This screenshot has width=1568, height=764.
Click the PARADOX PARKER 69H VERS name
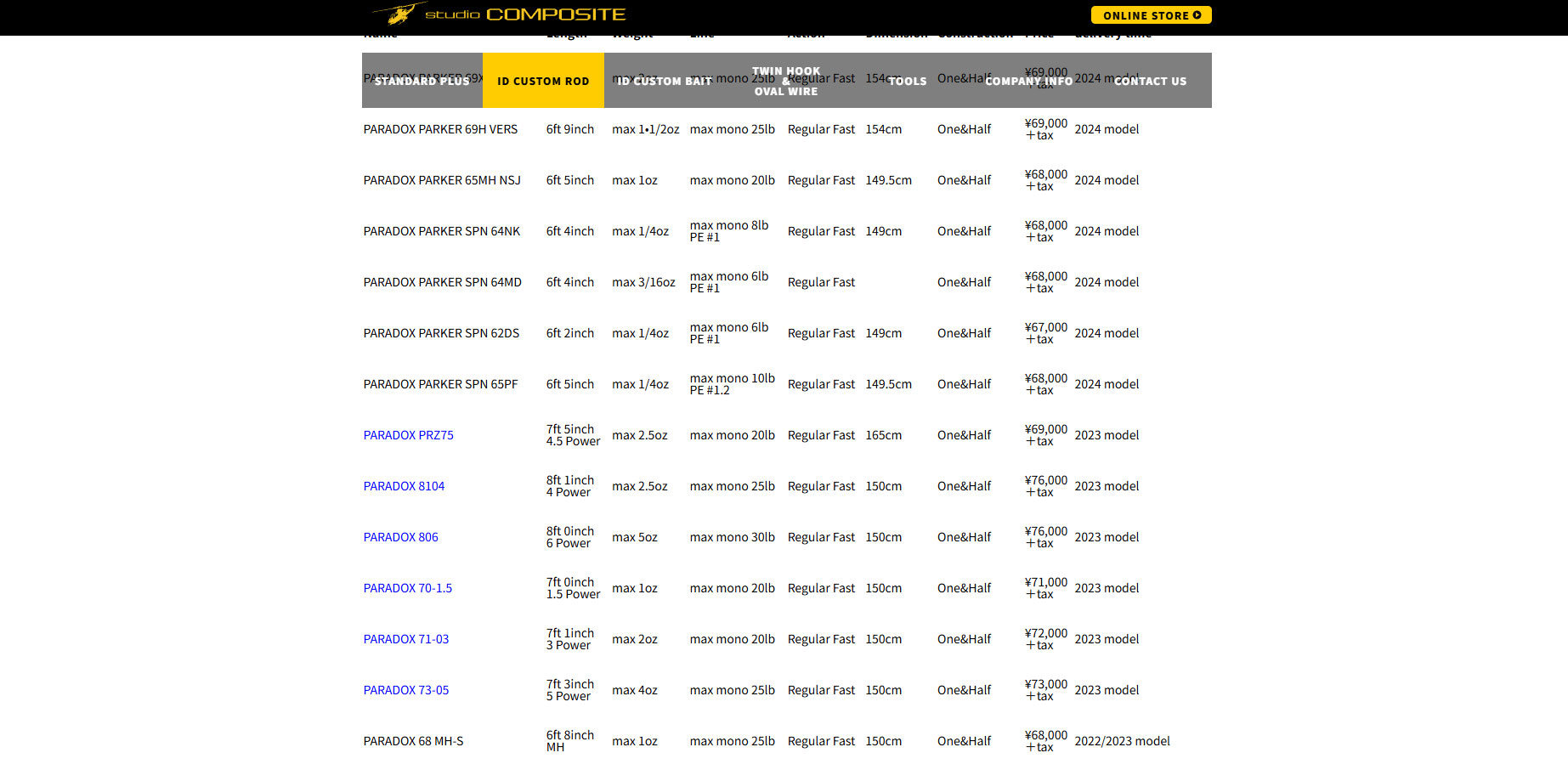pyautogui.click(x=440, y=129)
